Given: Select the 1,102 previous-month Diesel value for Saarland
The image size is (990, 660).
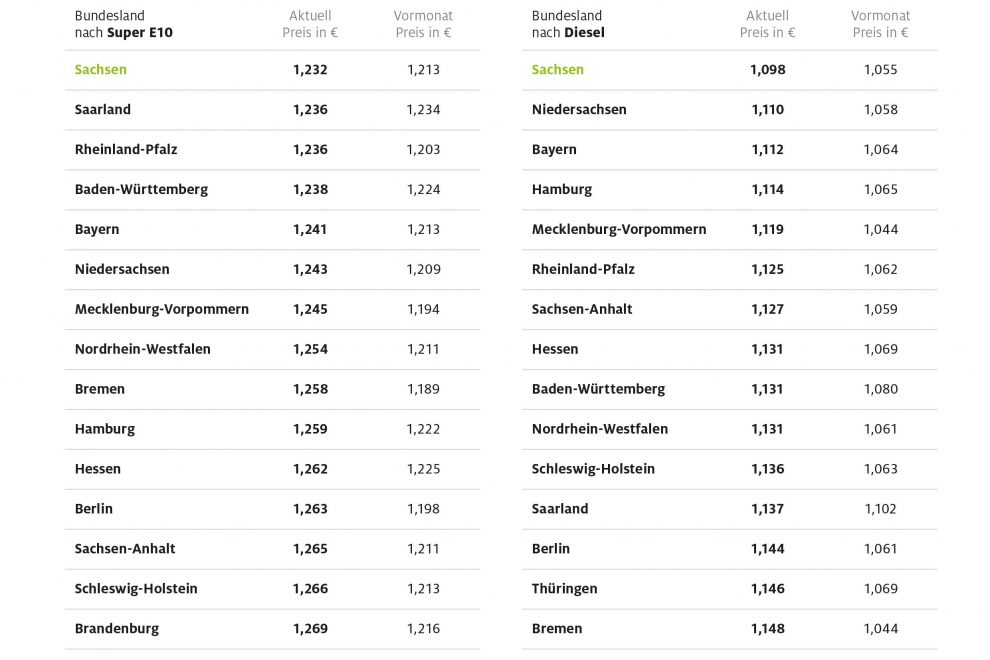Looking at the screenshot, I should [x=881, y=509].
